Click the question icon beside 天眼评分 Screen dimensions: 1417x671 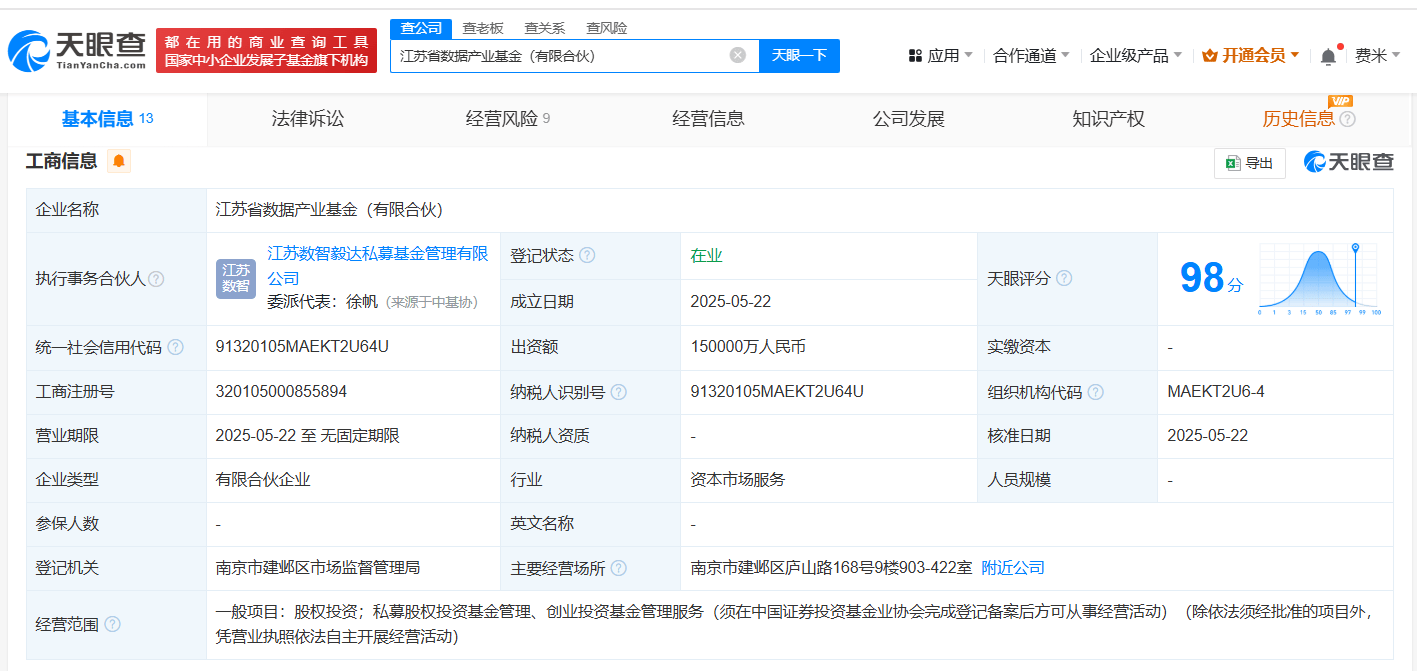[1064, 278]
